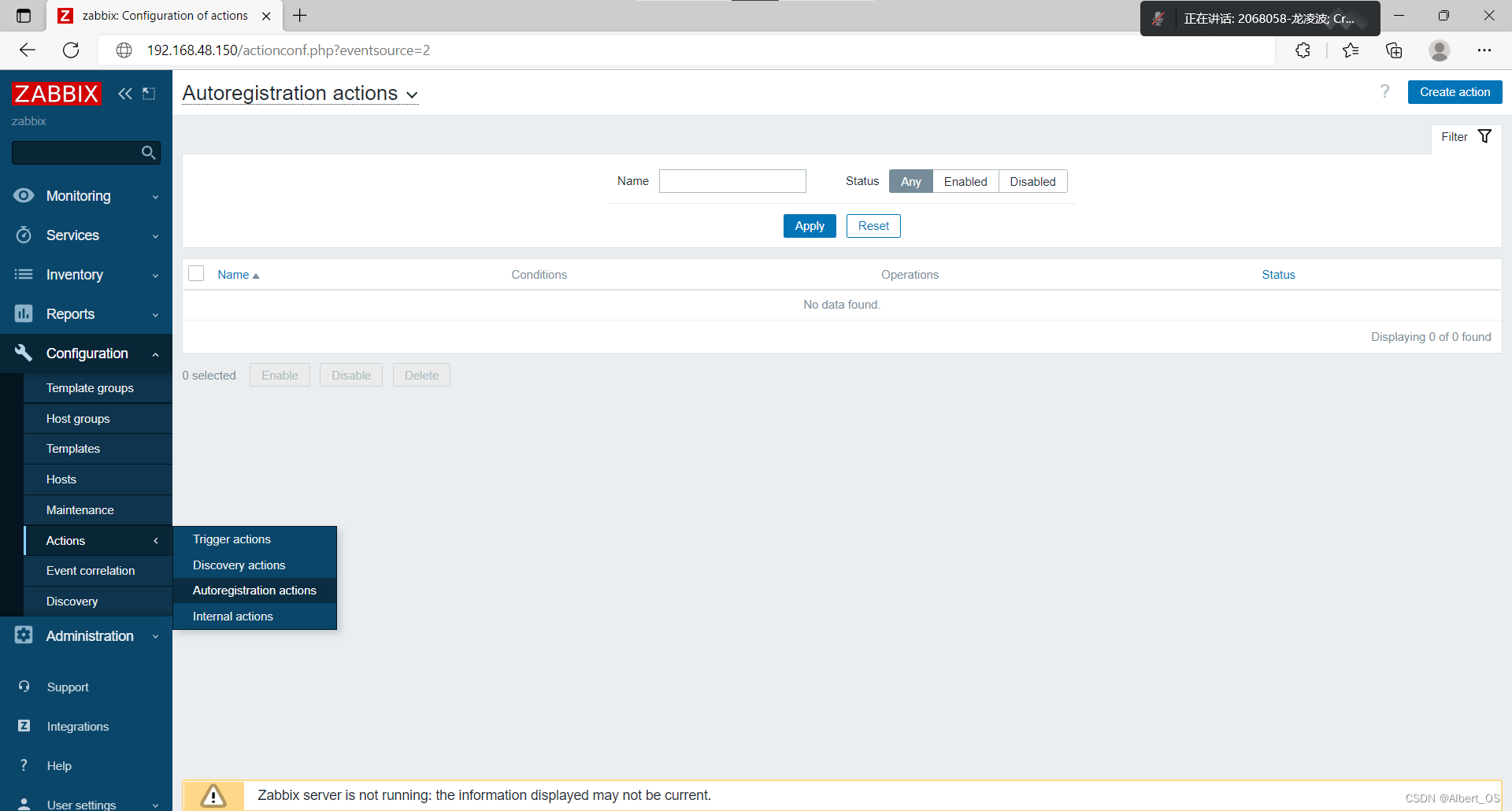Set Status filter to Any

click(911, 181)
